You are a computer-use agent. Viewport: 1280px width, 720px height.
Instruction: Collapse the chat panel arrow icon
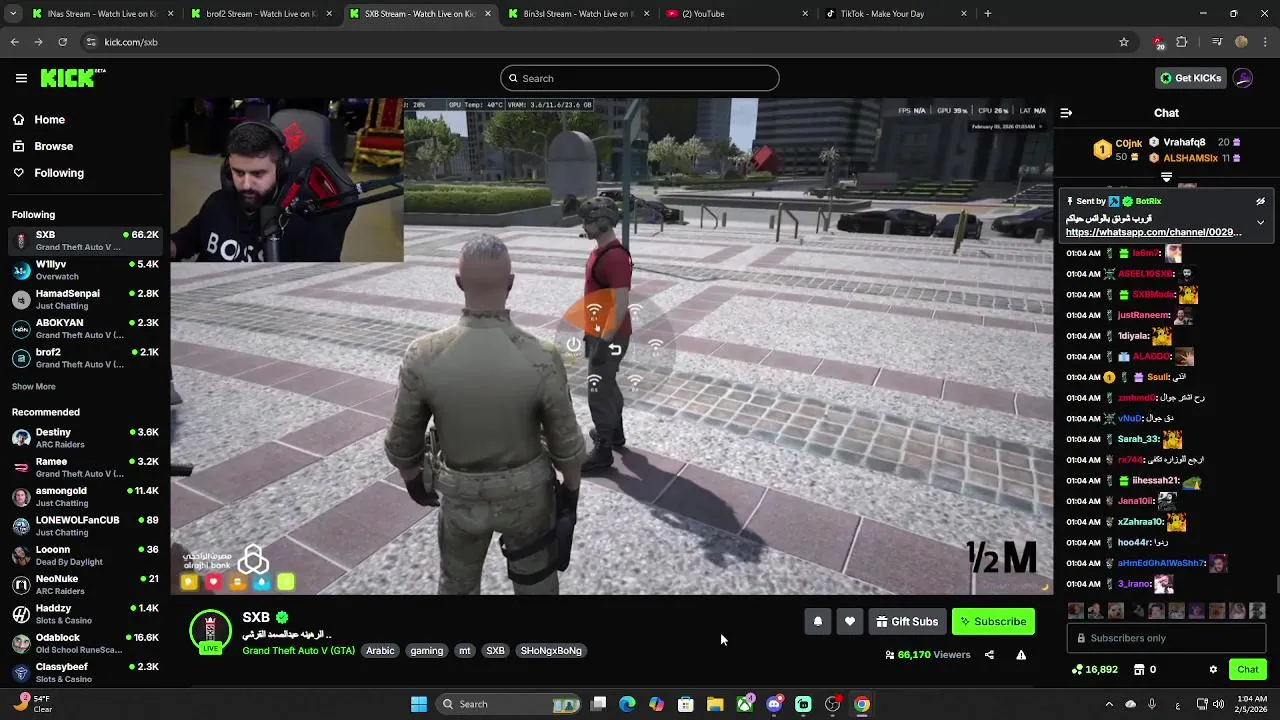point(1066,113)
